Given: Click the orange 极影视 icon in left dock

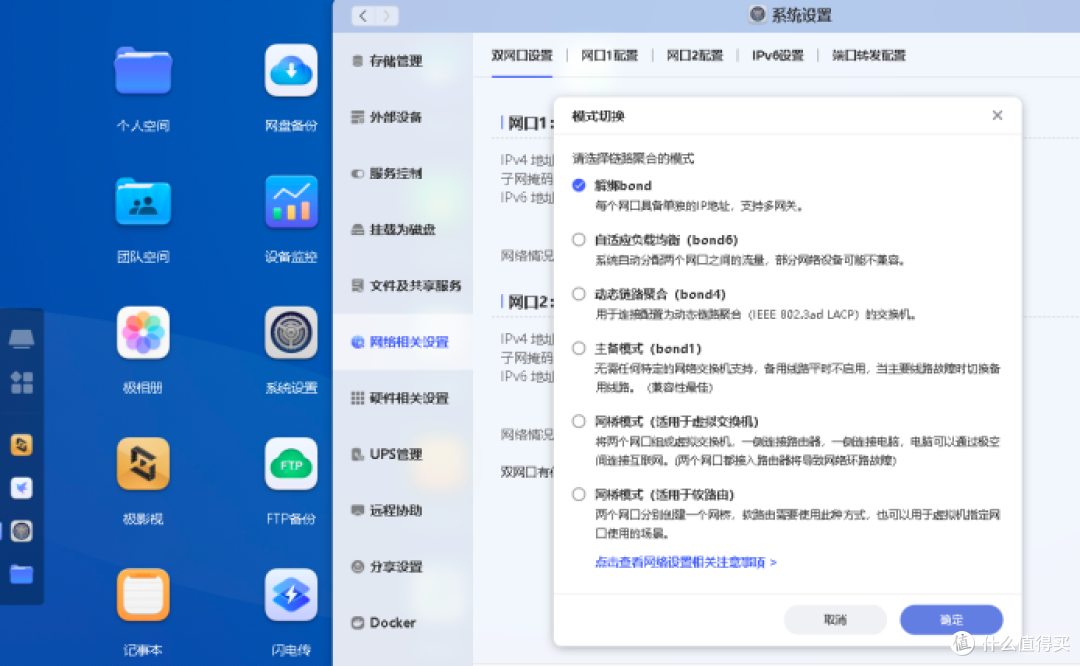Looking at the screenshot, I should point(21,445).
